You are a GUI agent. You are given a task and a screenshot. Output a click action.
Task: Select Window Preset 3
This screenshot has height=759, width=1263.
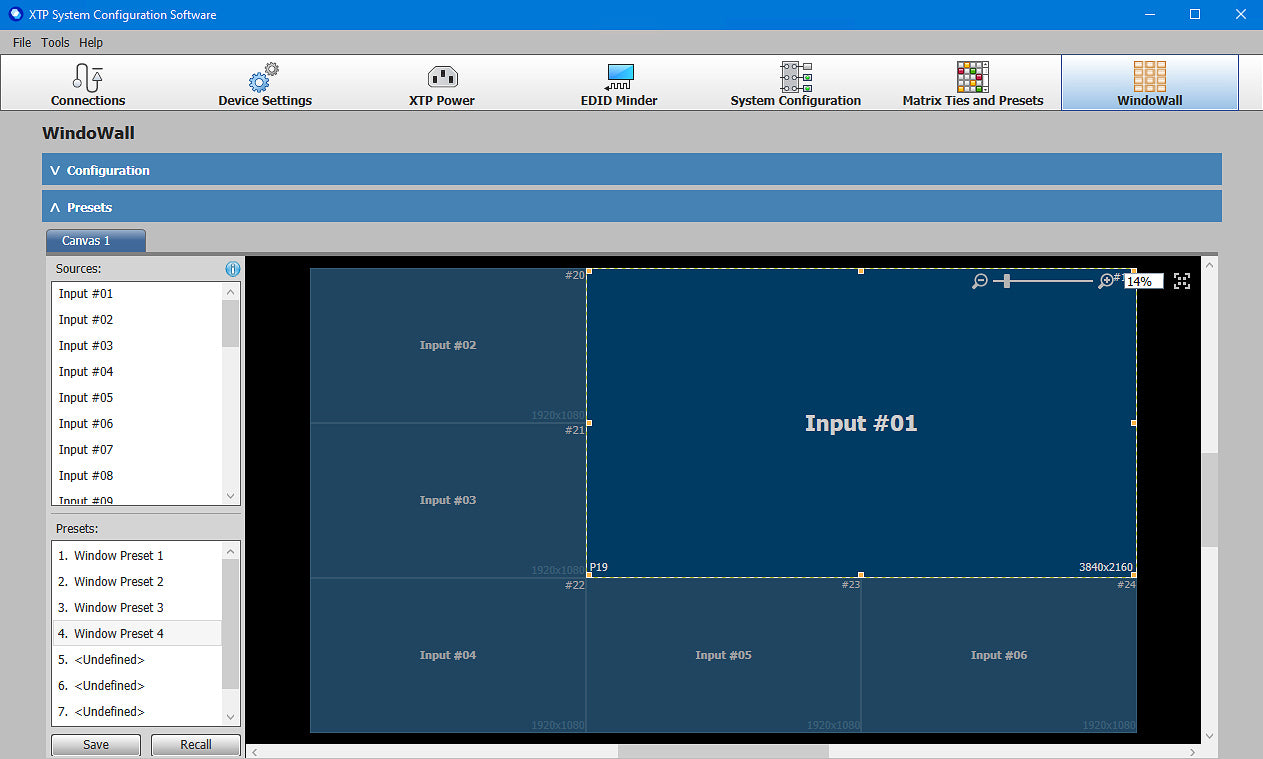pos(137,608)
